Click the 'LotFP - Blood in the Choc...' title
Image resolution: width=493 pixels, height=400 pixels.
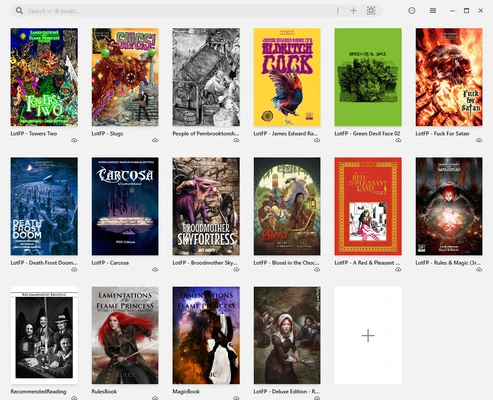[x=286, y=263]
